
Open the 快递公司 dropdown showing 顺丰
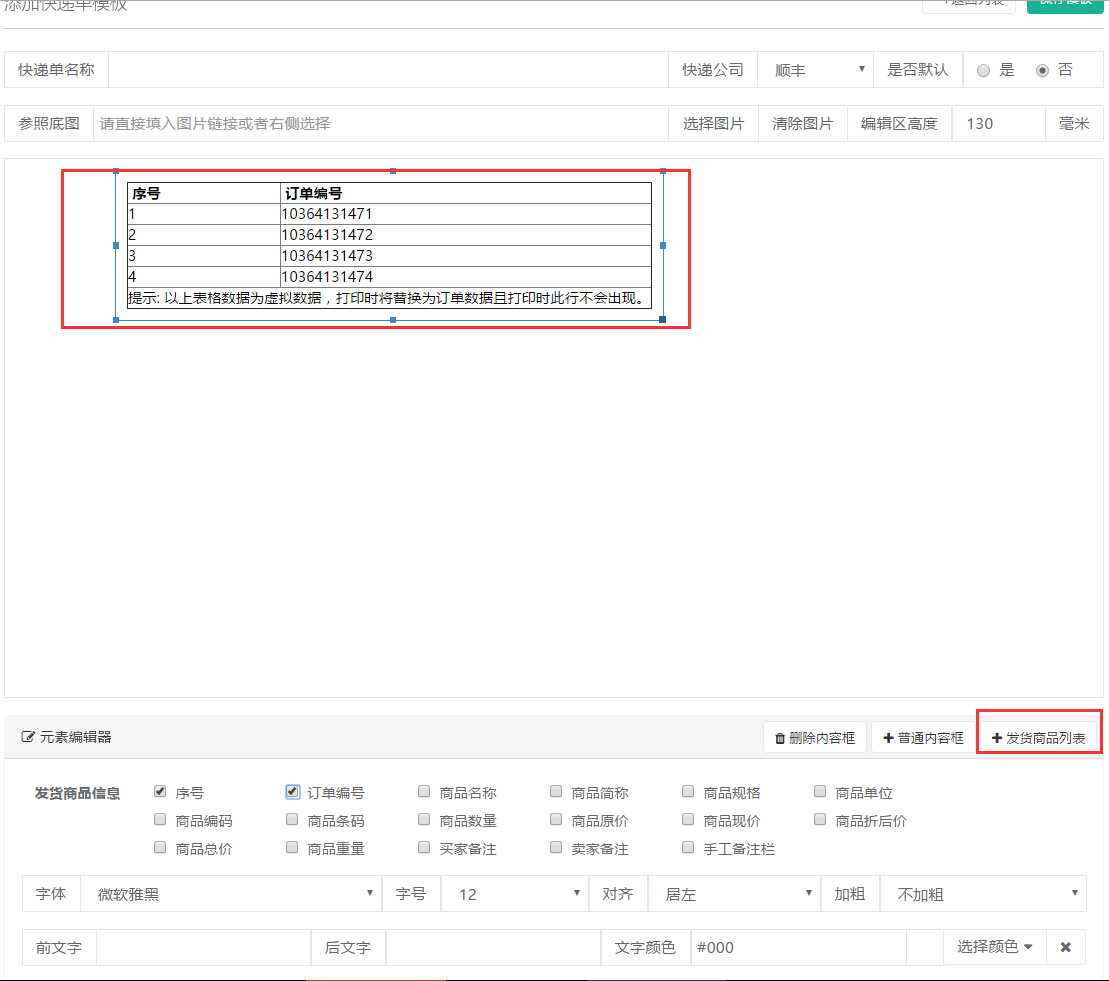point(815,70)
